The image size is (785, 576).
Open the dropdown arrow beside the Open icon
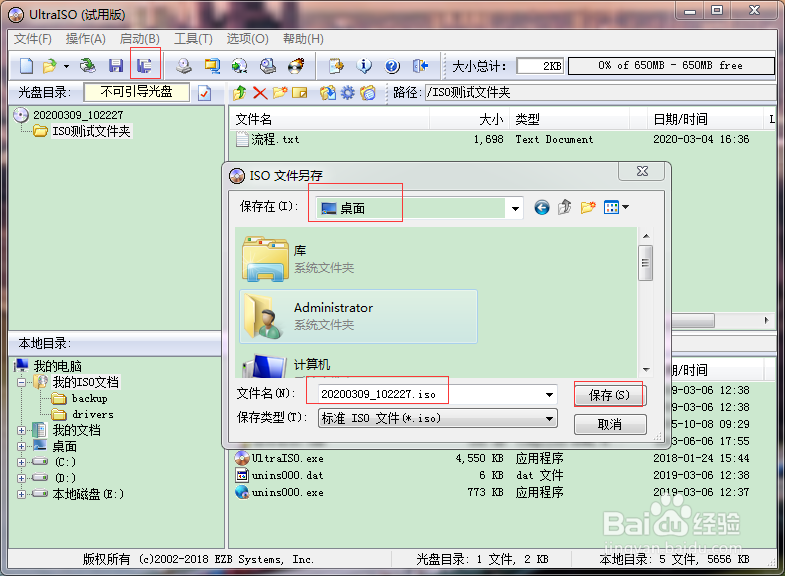(66, 66)
